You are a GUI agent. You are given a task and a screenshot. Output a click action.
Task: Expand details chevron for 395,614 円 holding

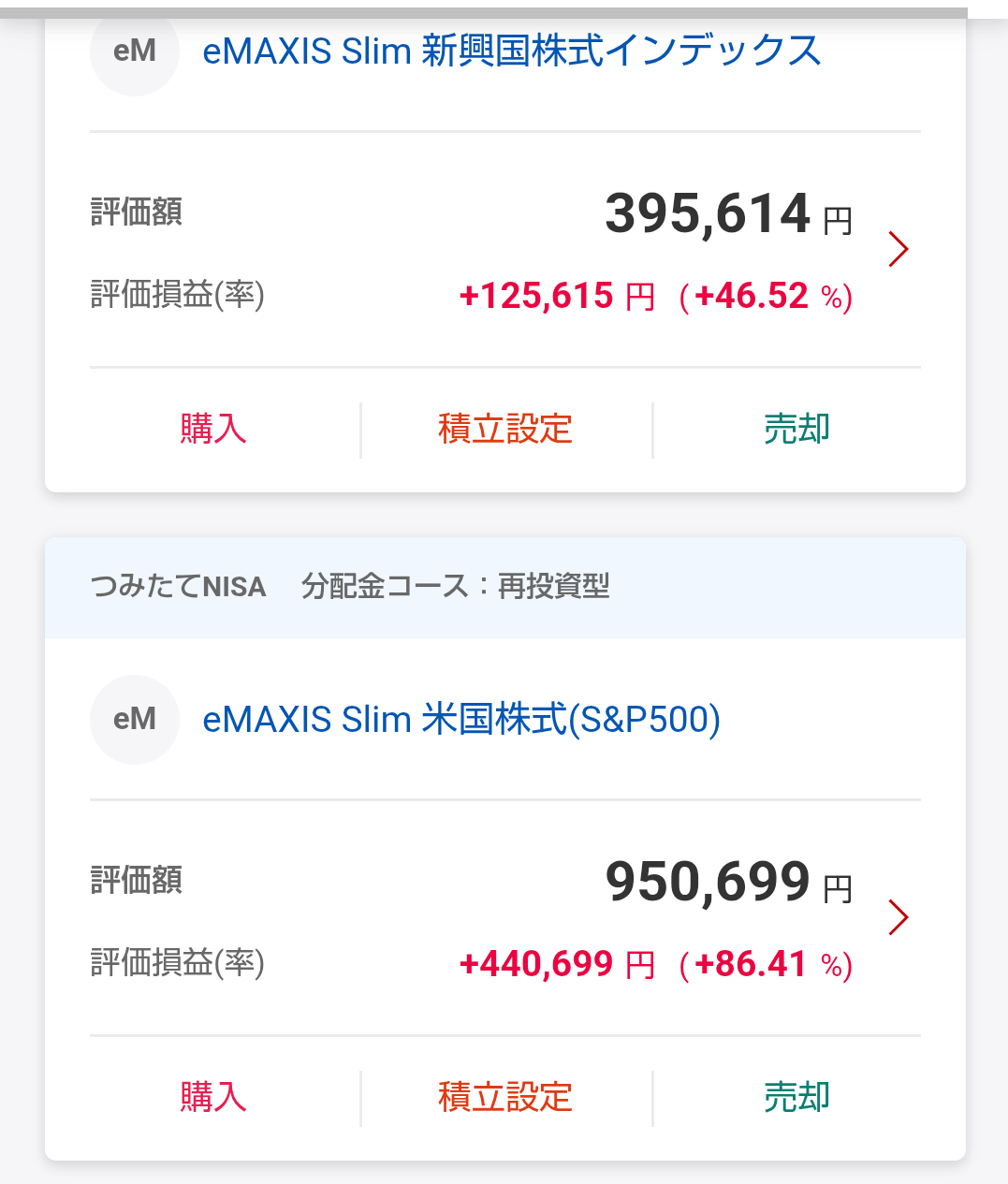point(898,249)
